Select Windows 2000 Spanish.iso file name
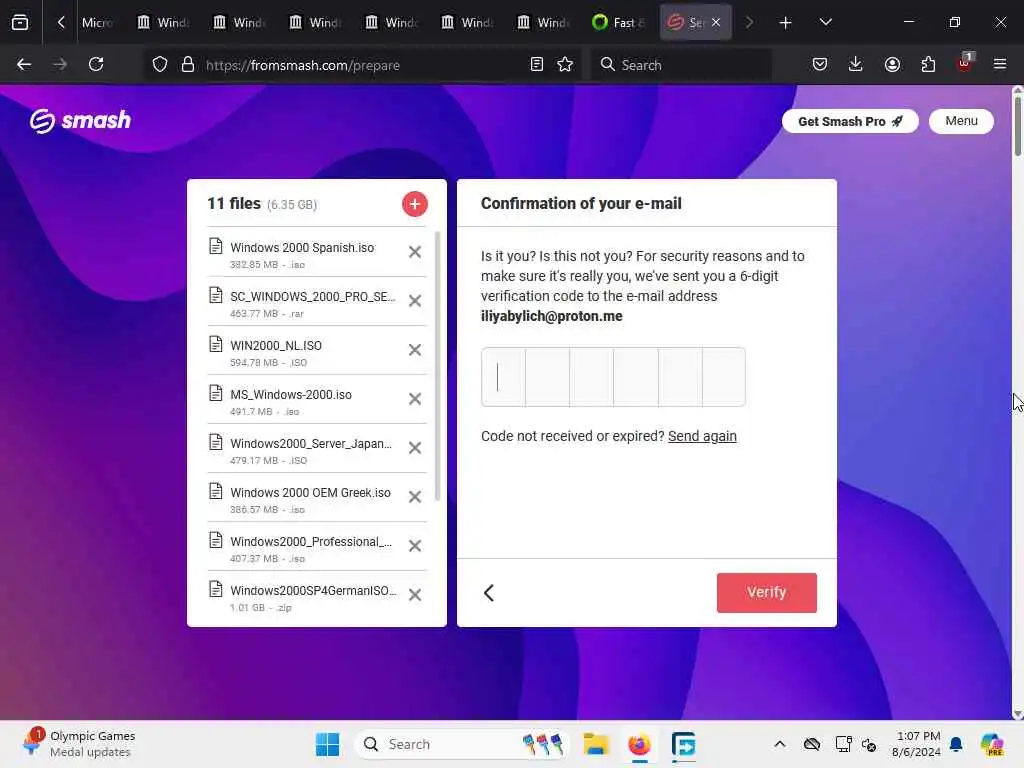The height and width of the screenshot is (768, 1024). tap(302, 248)
